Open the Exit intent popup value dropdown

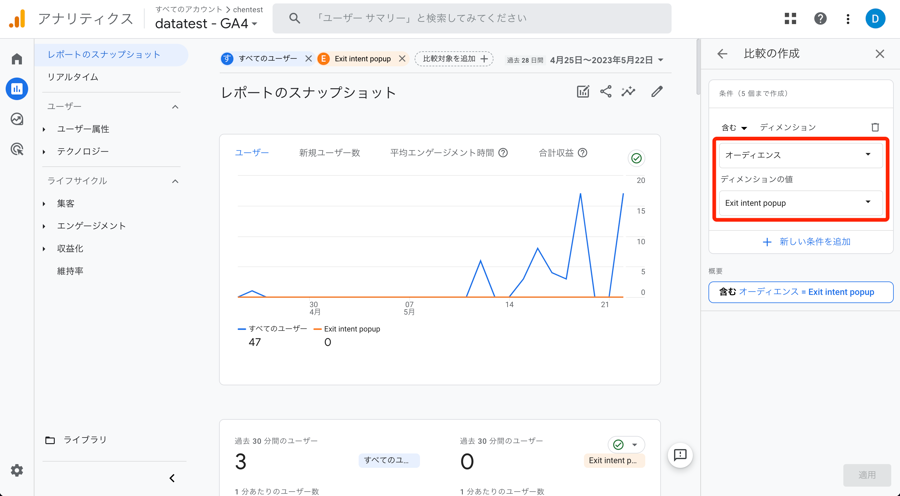[798, 203]
